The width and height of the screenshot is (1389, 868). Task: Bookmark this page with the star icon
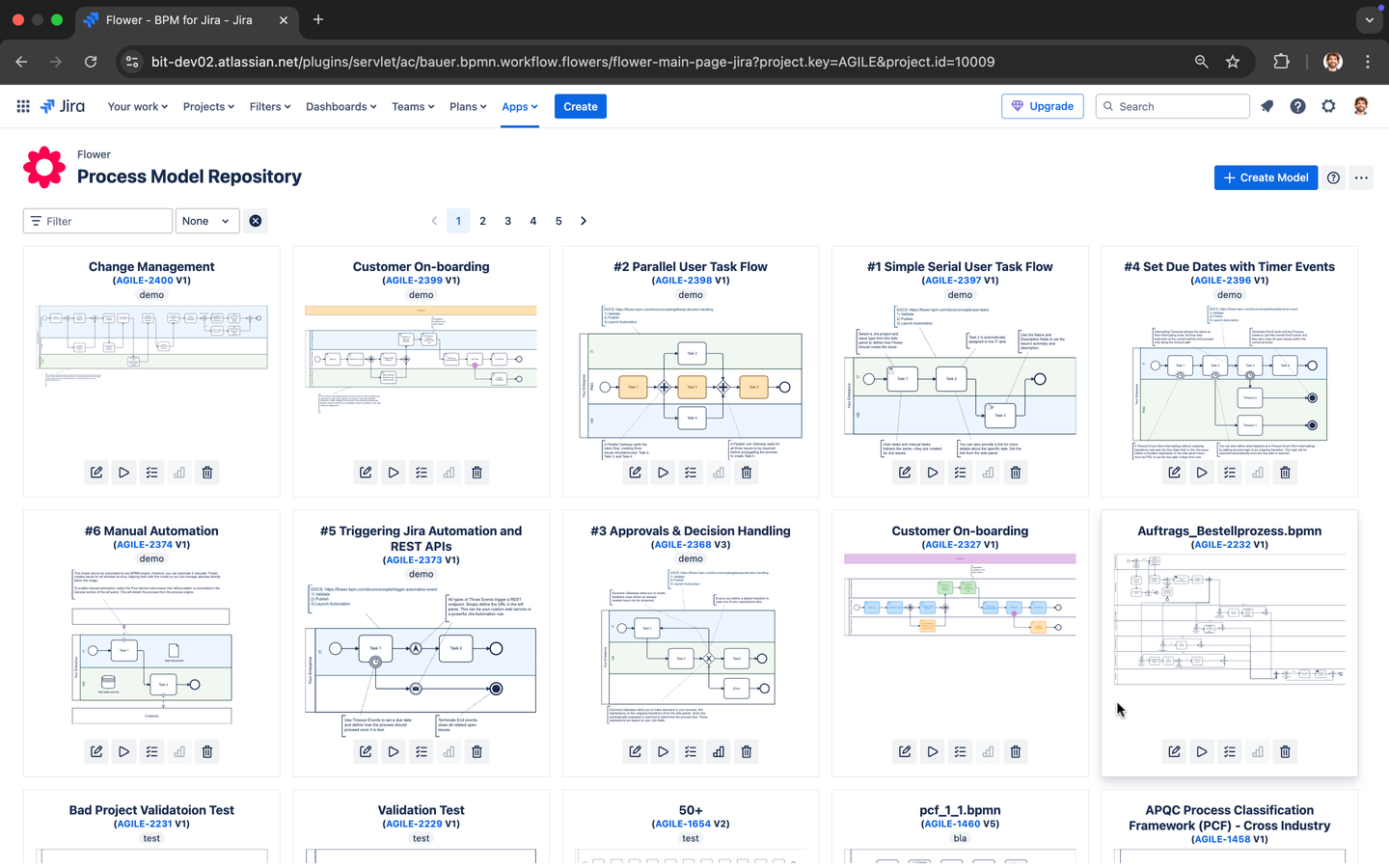tap(1233, 62)
